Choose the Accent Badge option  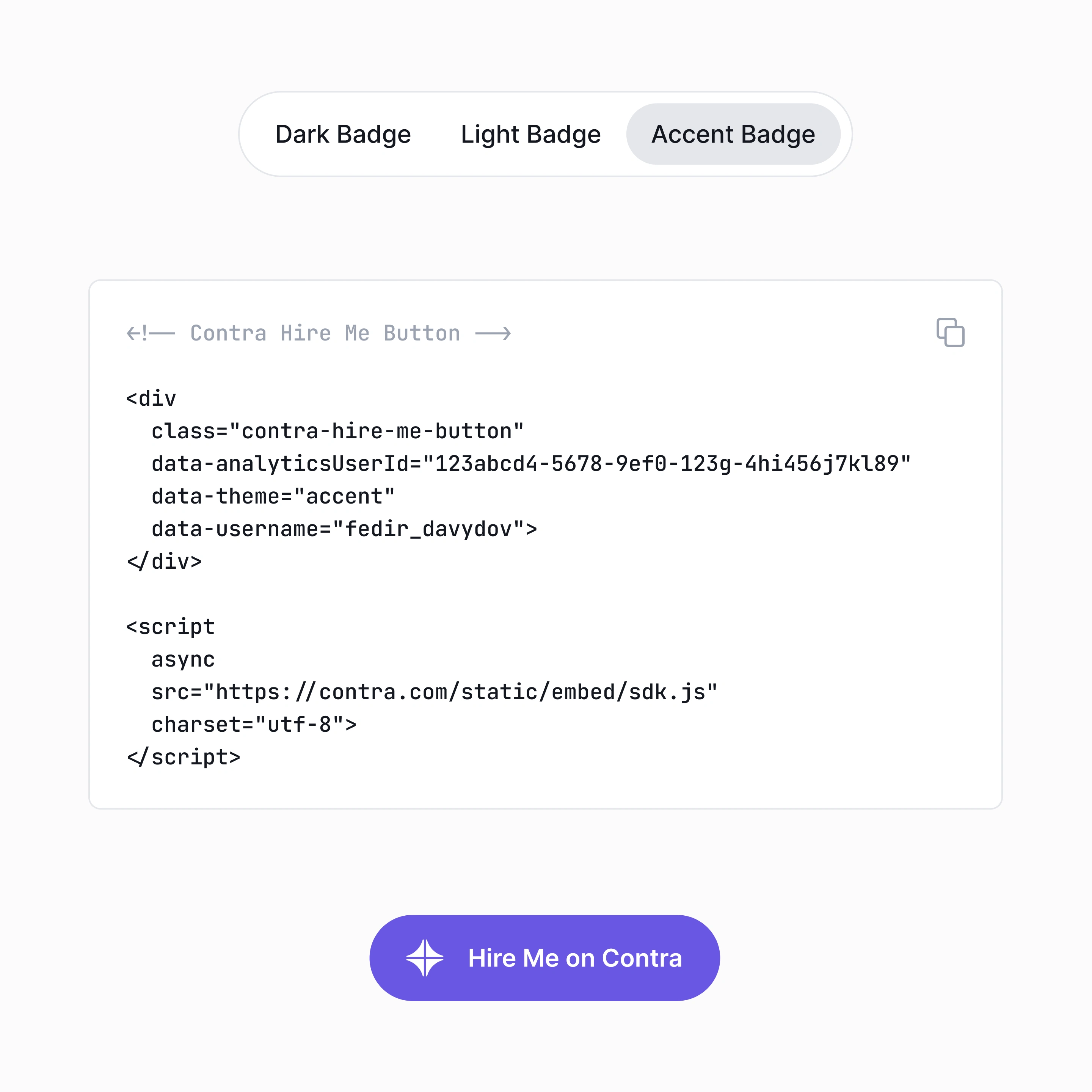point(733,135)
